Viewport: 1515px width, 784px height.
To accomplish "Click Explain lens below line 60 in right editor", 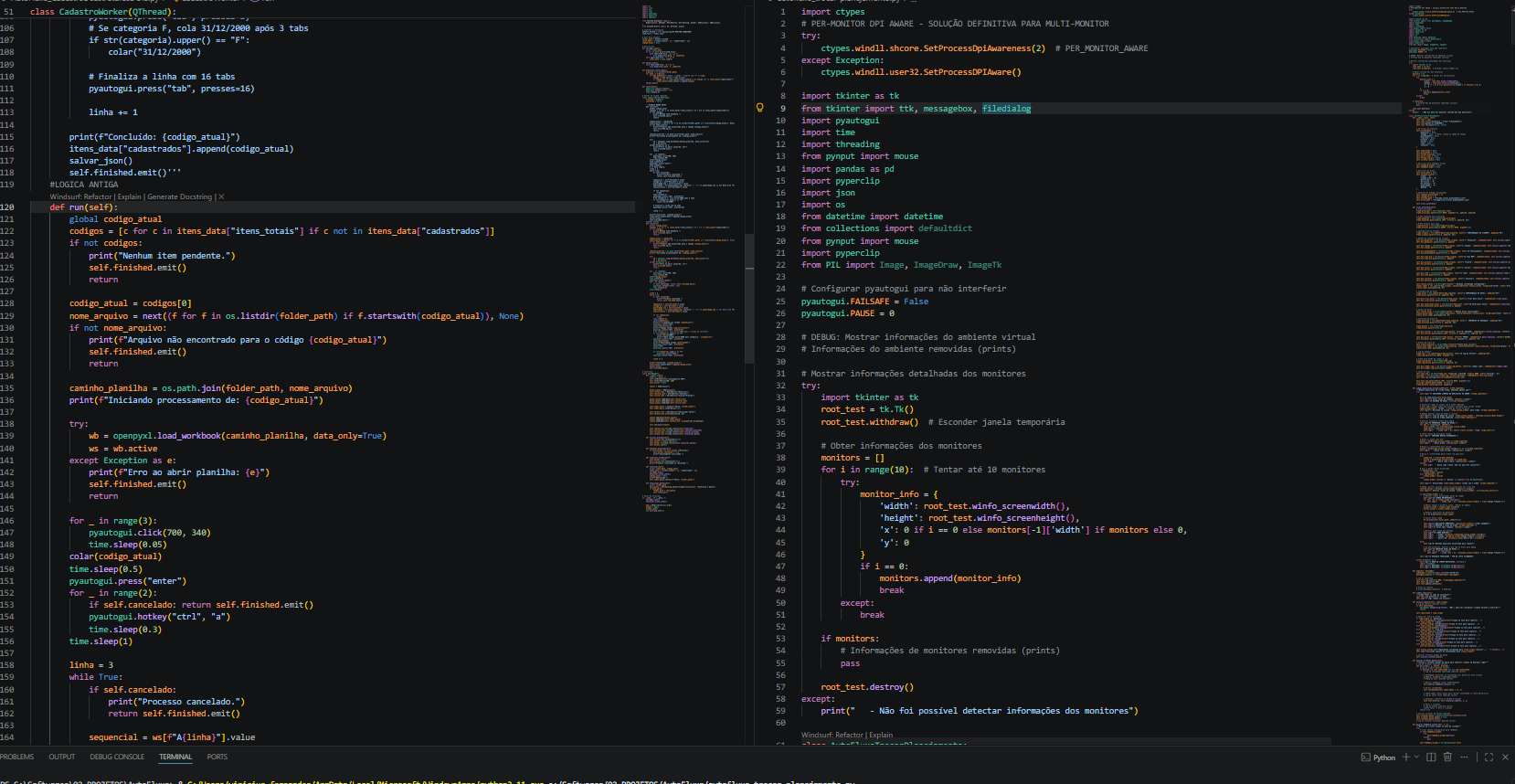I will click(881, 735).
